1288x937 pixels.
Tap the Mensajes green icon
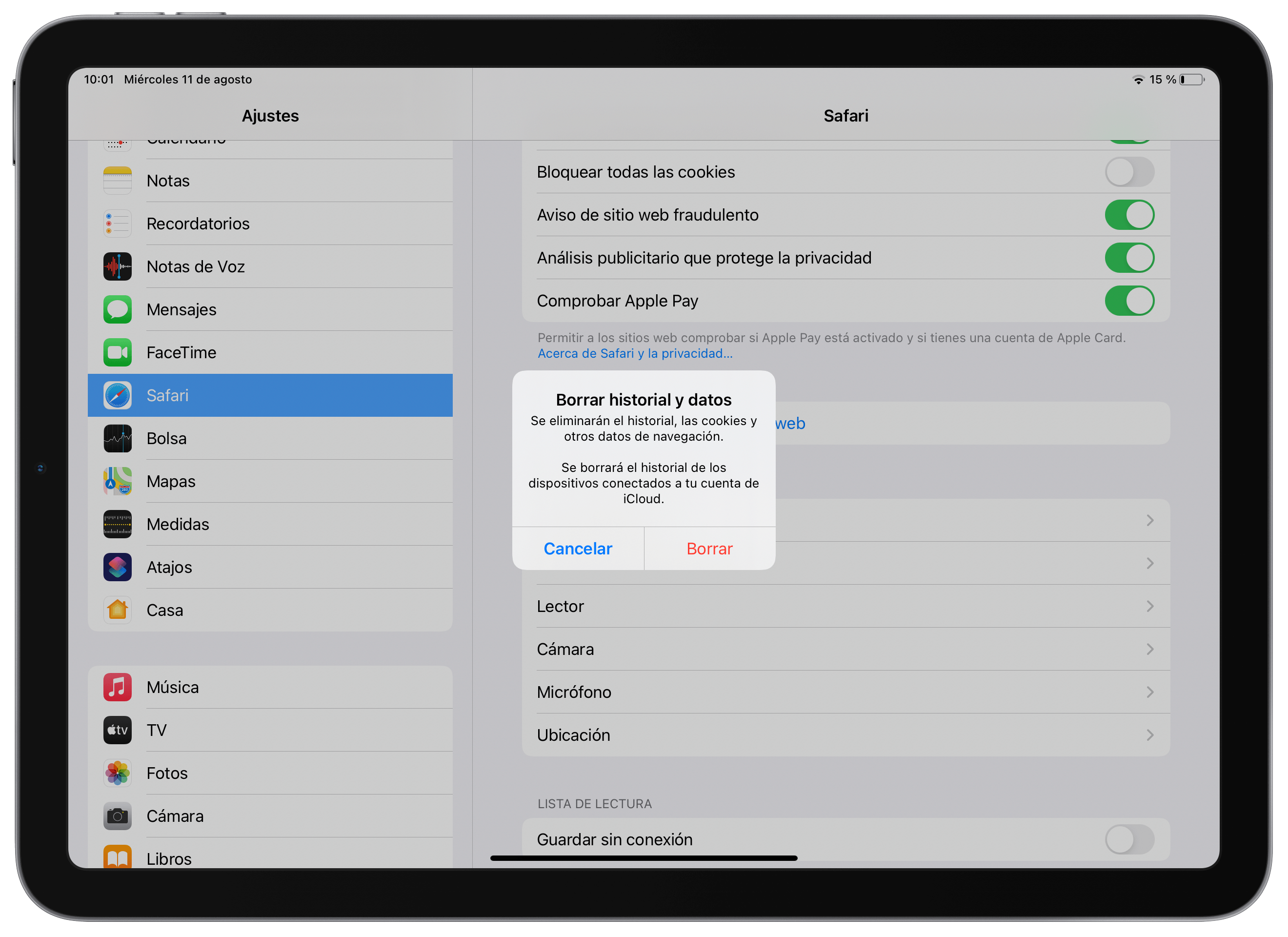117,309
